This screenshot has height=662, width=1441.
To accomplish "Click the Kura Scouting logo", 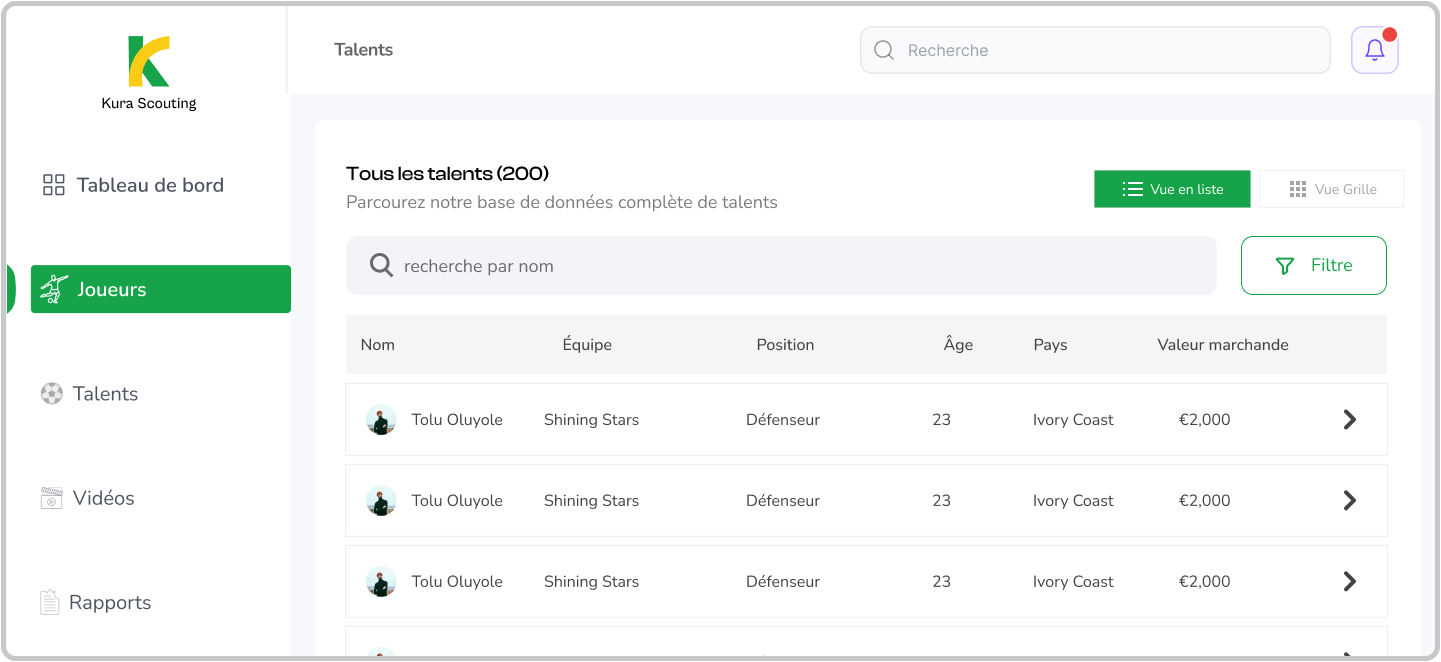I will [149, 62].
